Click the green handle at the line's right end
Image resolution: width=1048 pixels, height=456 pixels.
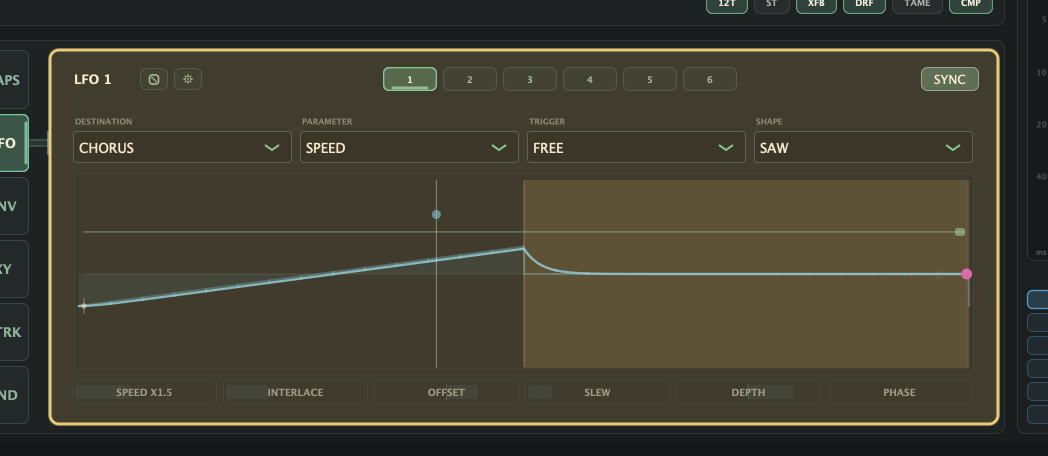coord(960,232)
